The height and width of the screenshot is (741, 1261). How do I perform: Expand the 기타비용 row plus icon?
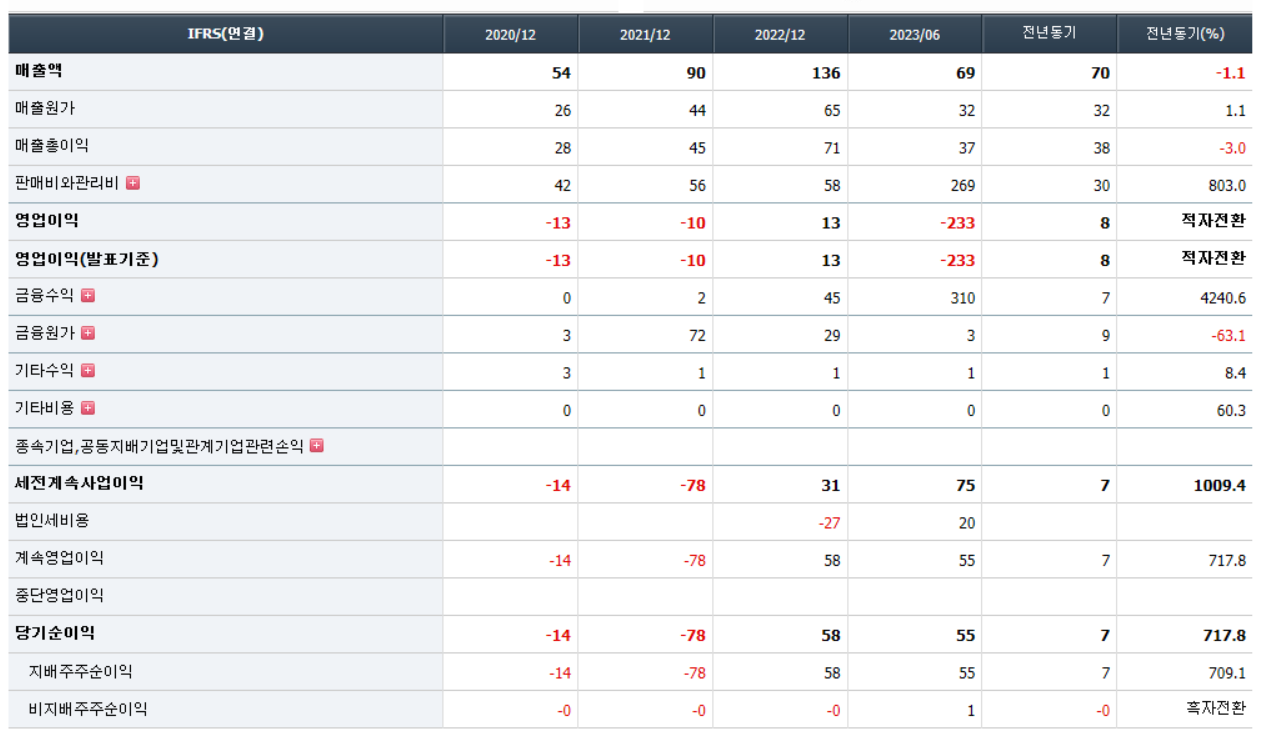point(88,408)
